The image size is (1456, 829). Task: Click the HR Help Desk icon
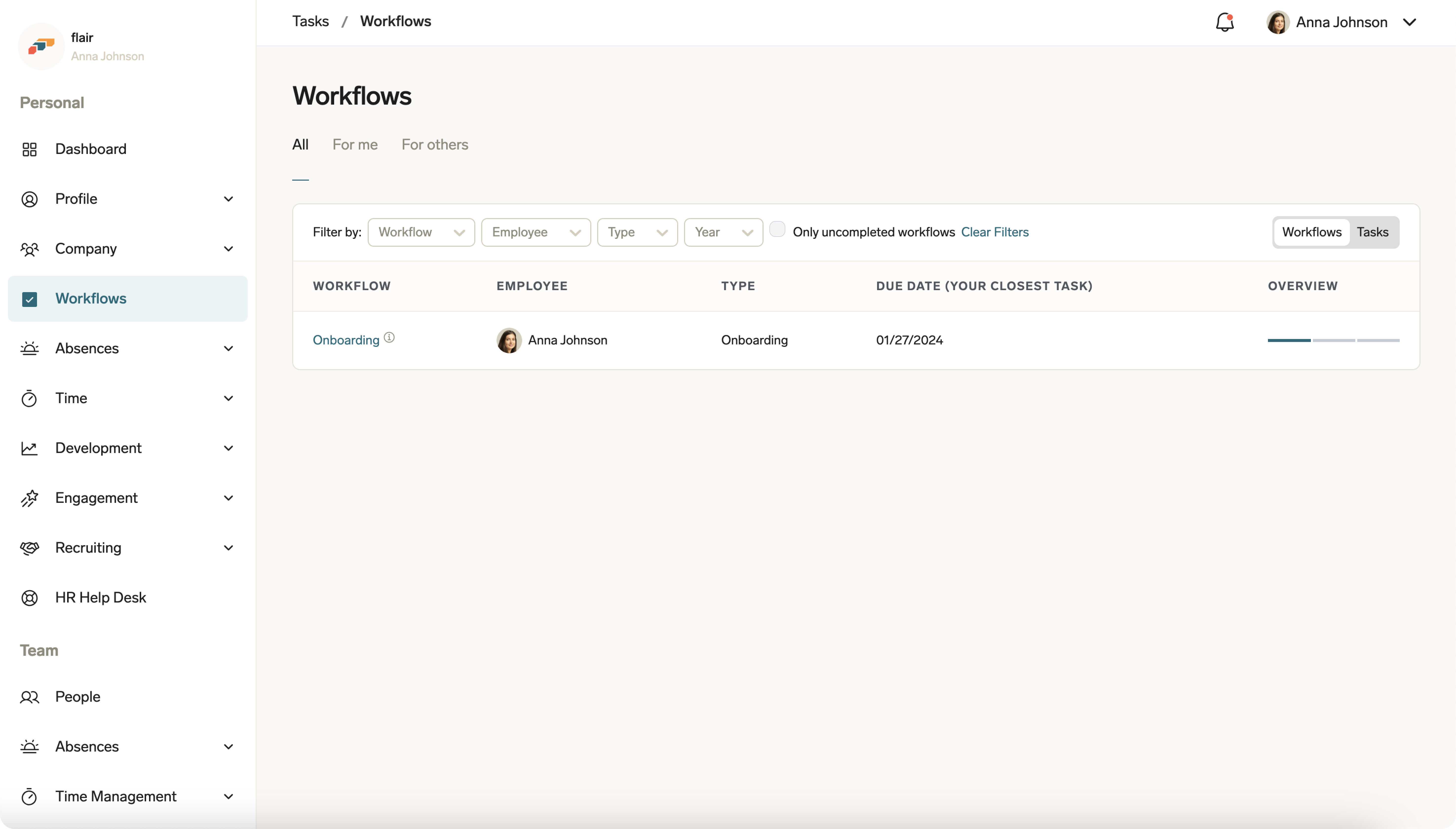[x=30, y=598]
